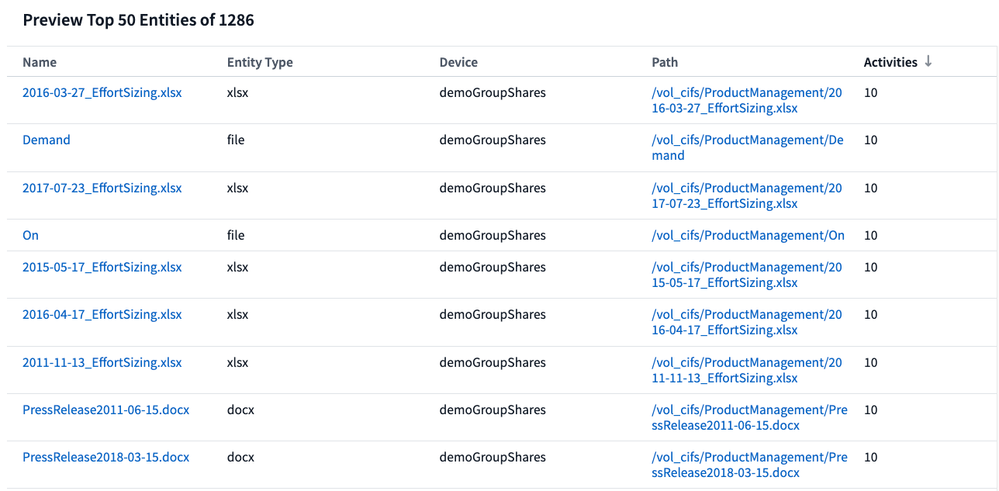
Task: Open the On file name link
Action: [x=31, y=235]
